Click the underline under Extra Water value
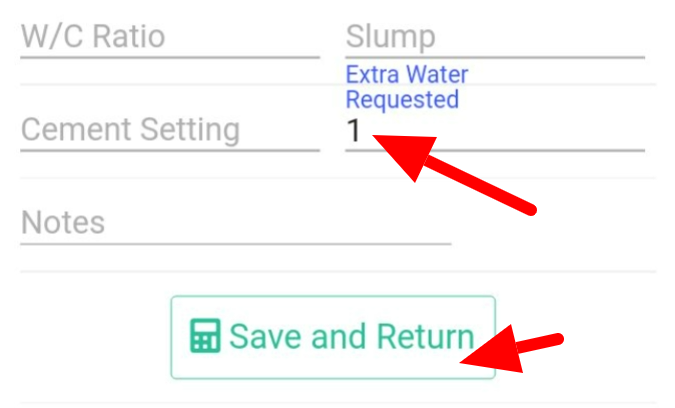This screenshot has height=408, width=675. tap(495, 150)
